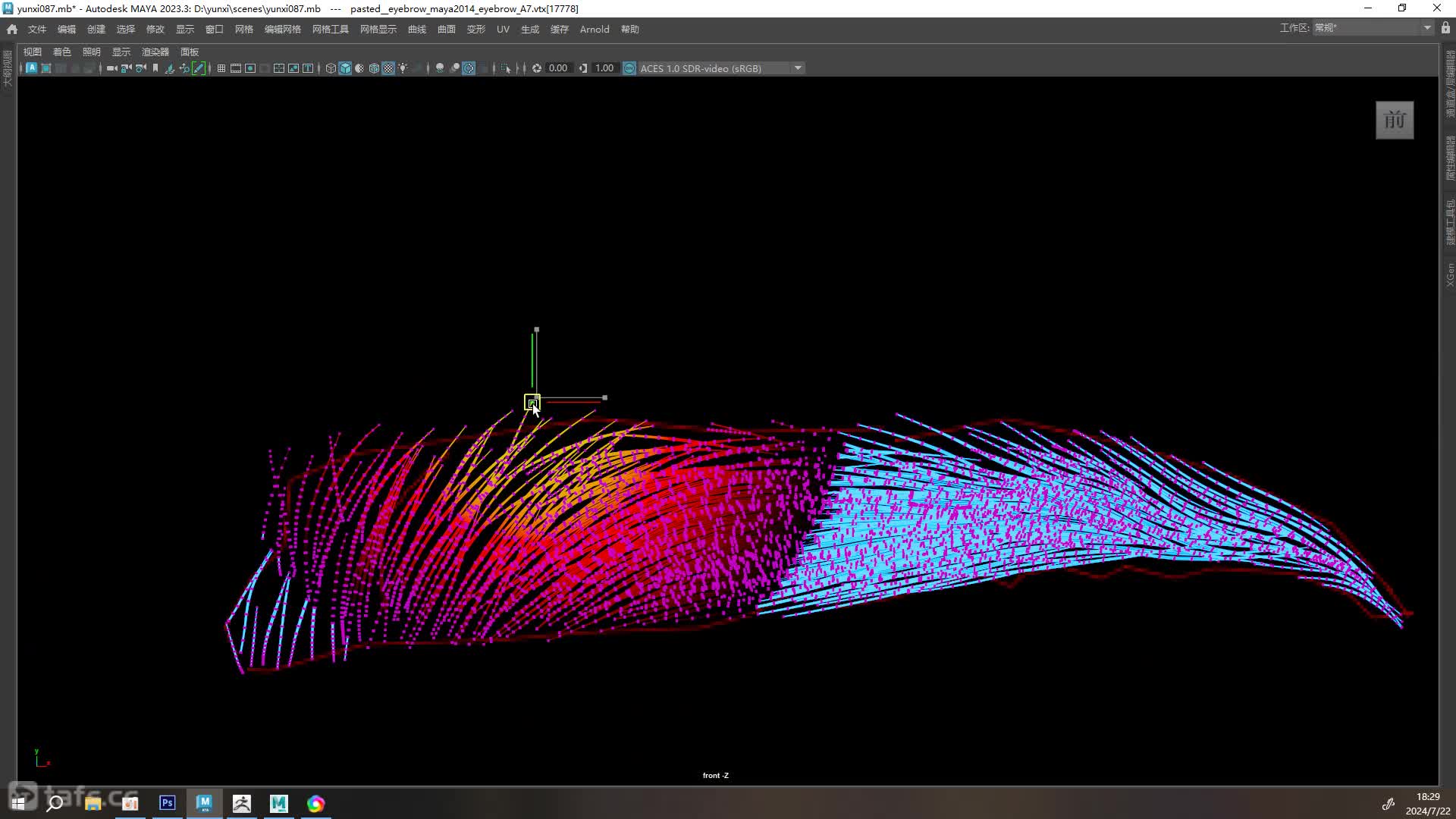Toggle the grease pencil icon
The image size is (1456, 819).
tap(199, 68)
